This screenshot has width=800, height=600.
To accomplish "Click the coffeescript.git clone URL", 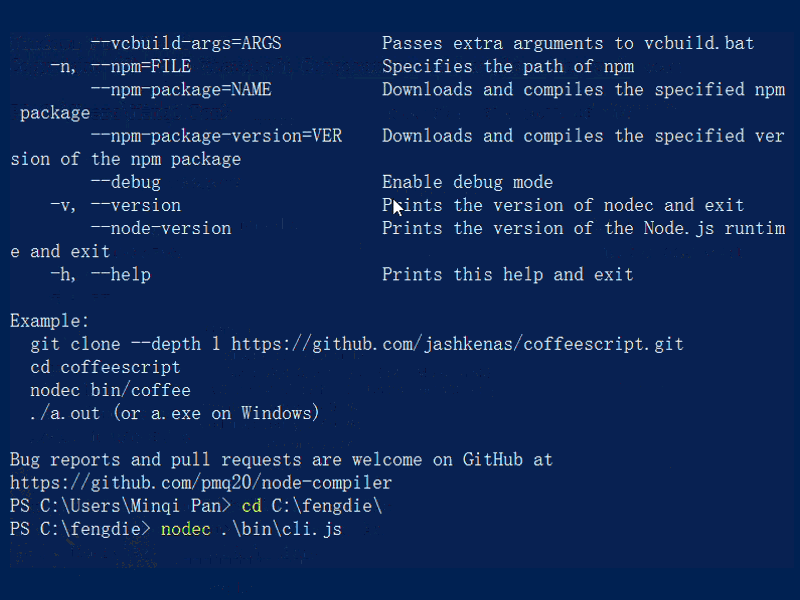I will point(457,344).
